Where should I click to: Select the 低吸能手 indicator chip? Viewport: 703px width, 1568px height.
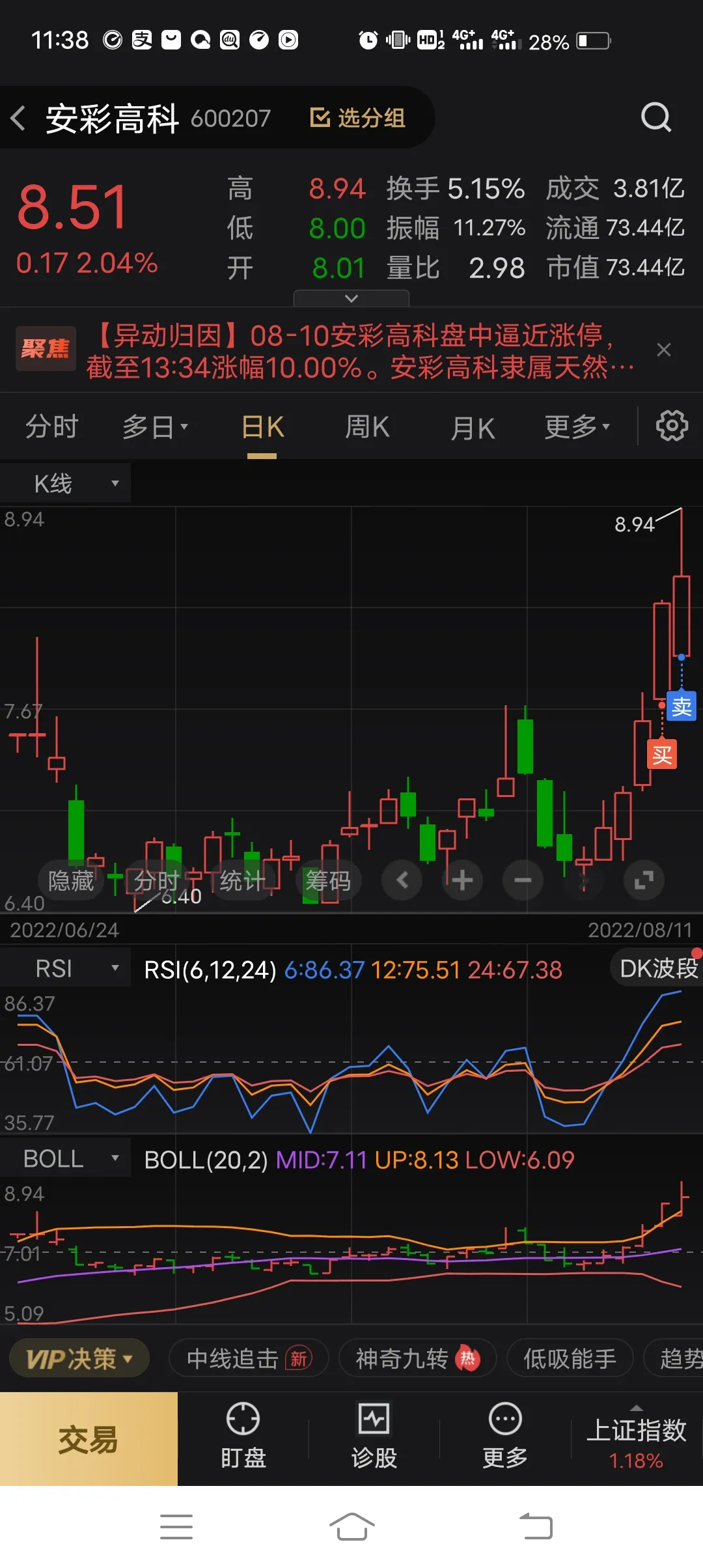[x=570, y=1358]
